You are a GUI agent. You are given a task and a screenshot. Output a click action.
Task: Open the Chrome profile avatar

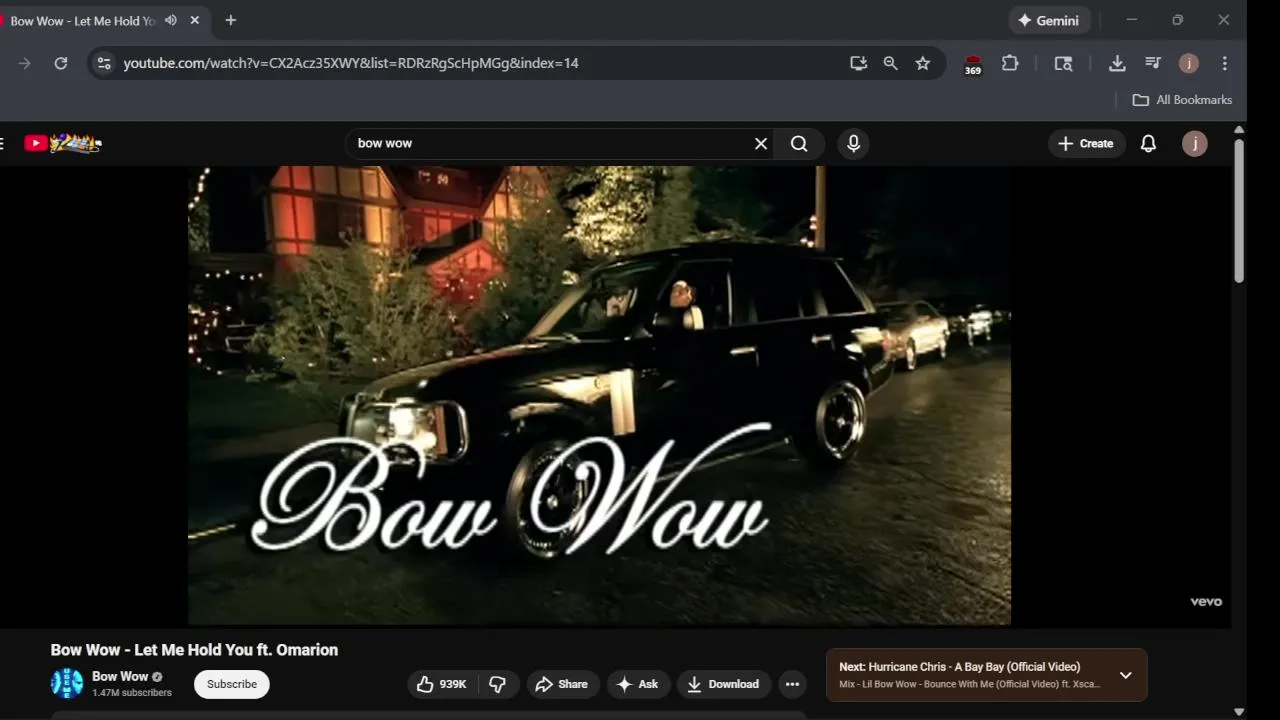pyautogui.click(x=1188, y=63)
